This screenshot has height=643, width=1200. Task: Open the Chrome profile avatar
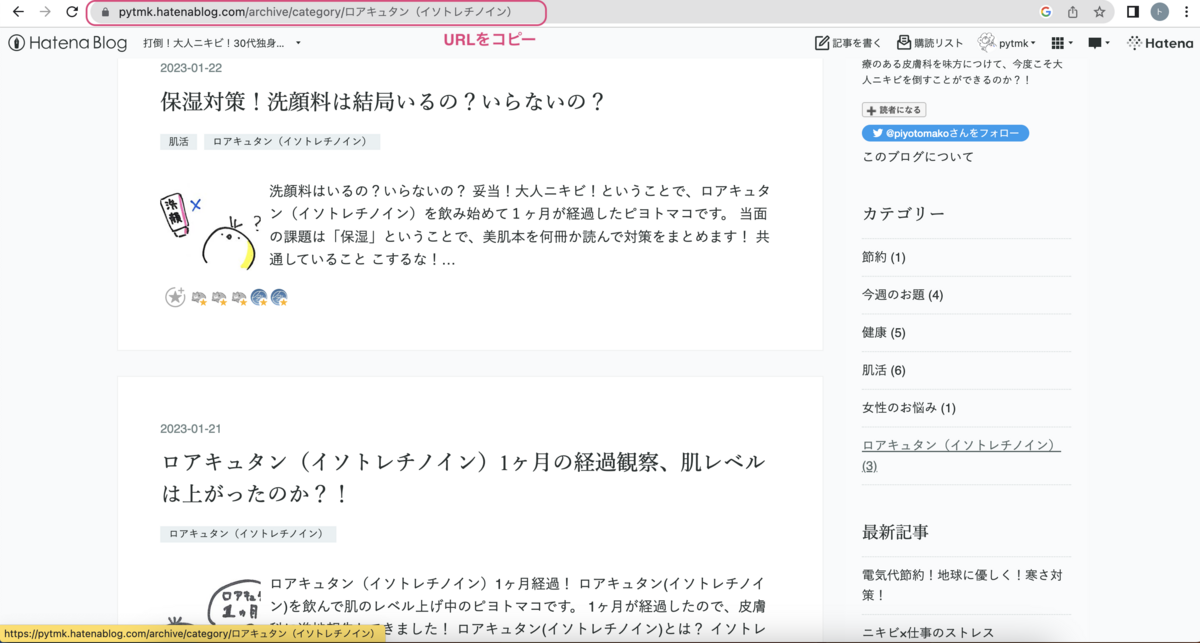coord(1159,12)
